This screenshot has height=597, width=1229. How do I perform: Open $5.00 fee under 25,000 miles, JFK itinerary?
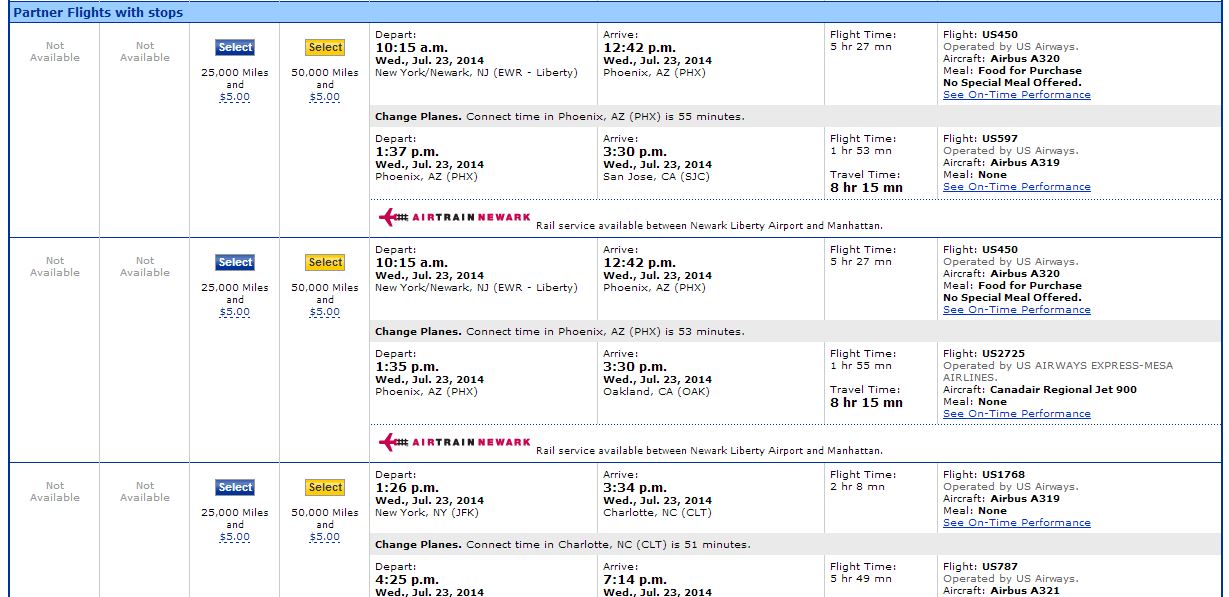coord(235,537)
